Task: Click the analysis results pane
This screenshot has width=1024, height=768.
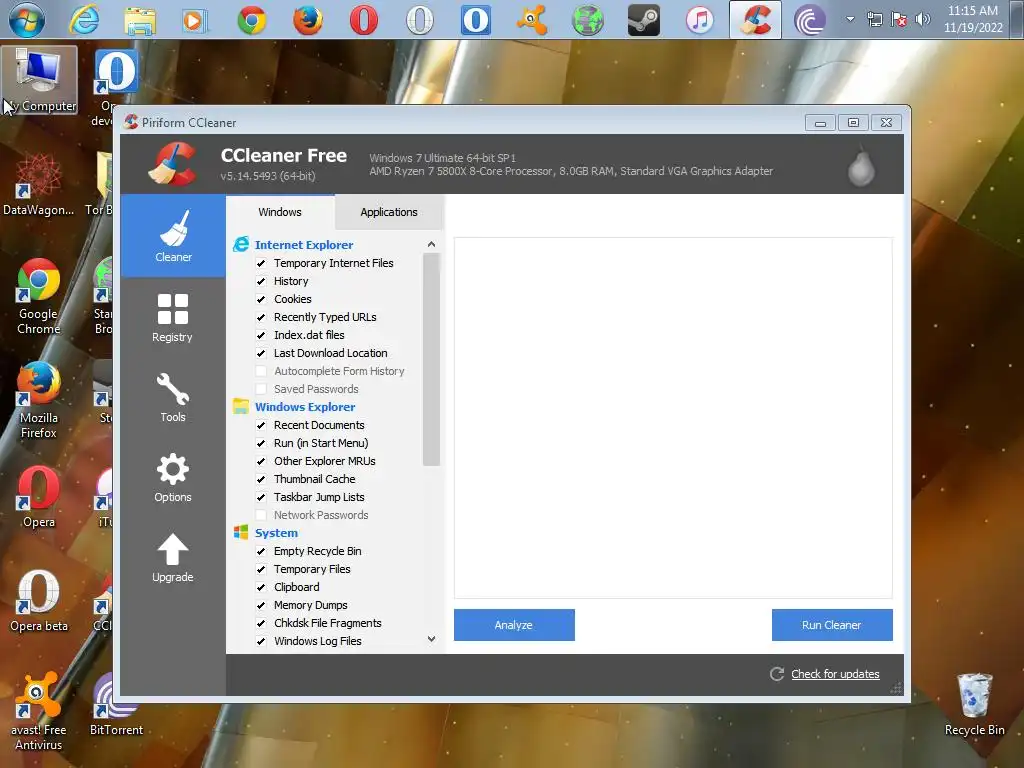Action: 673,418
